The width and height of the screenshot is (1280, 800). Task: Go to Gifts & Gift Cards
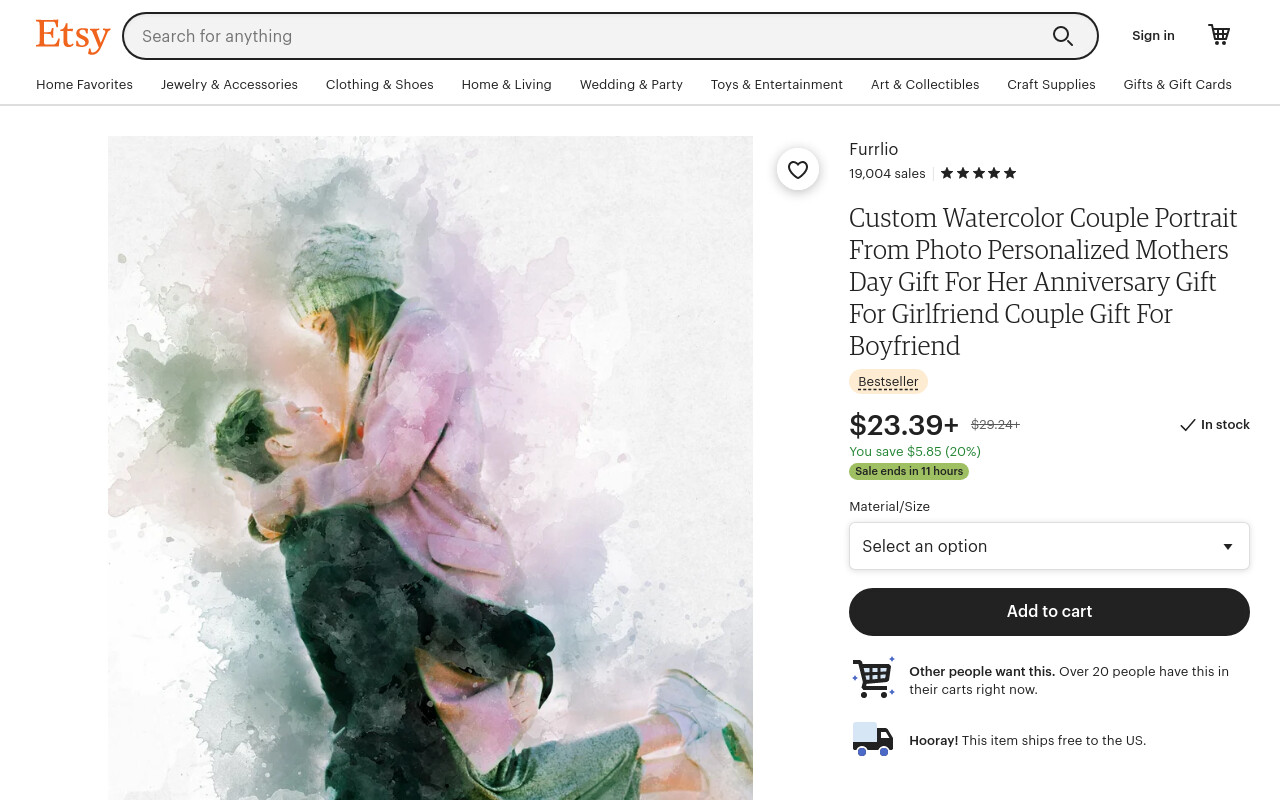(x=1177, y=85)
